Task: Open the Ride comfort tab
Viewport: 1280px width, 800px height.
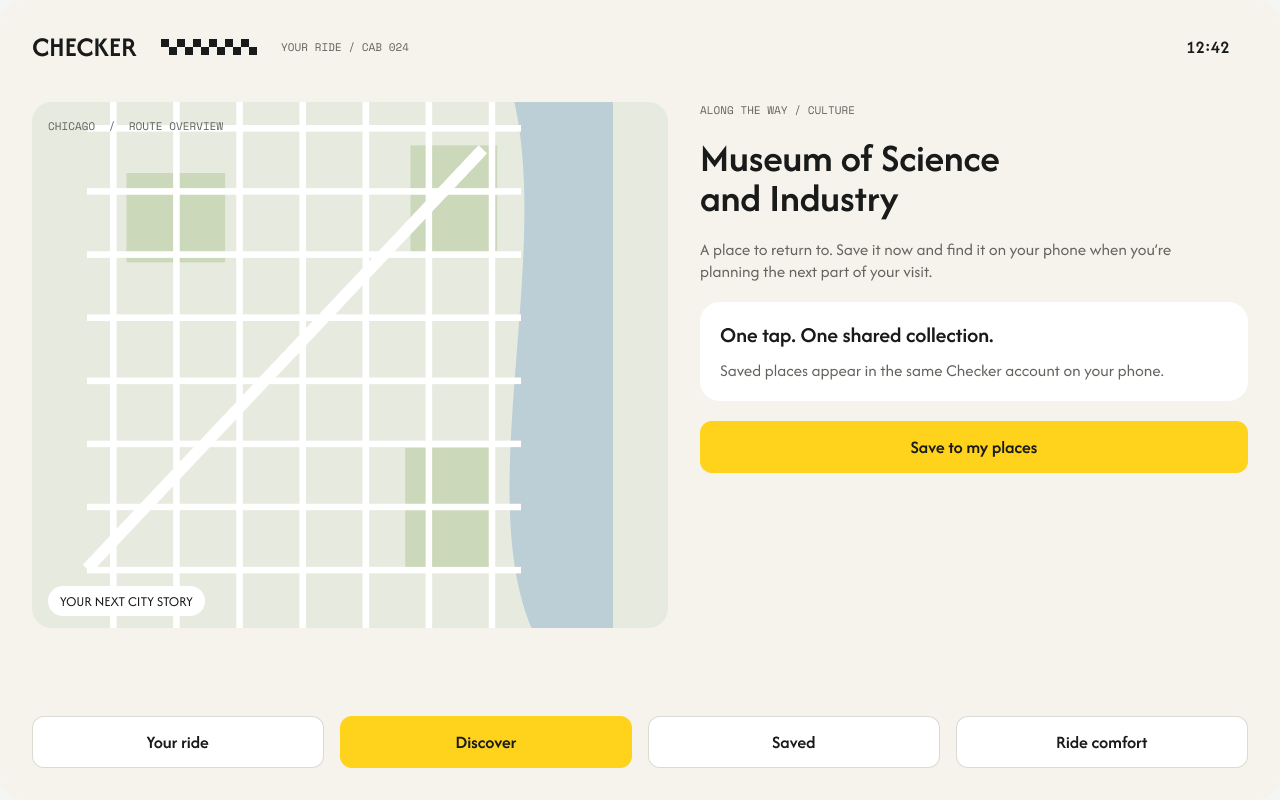Action: [1102, 742]
